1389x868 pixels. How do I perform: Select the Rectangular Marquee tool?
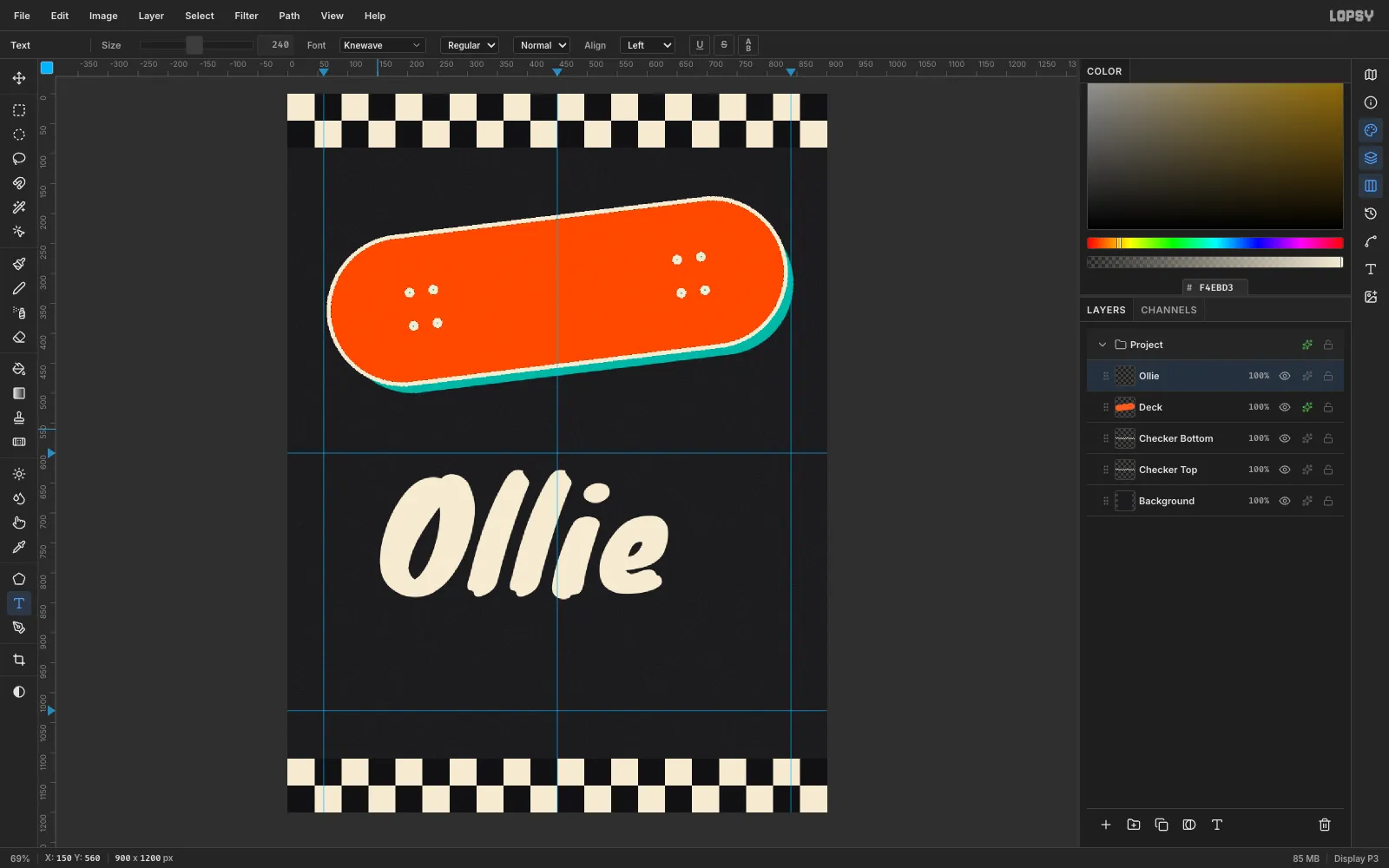tap(19, 110)
